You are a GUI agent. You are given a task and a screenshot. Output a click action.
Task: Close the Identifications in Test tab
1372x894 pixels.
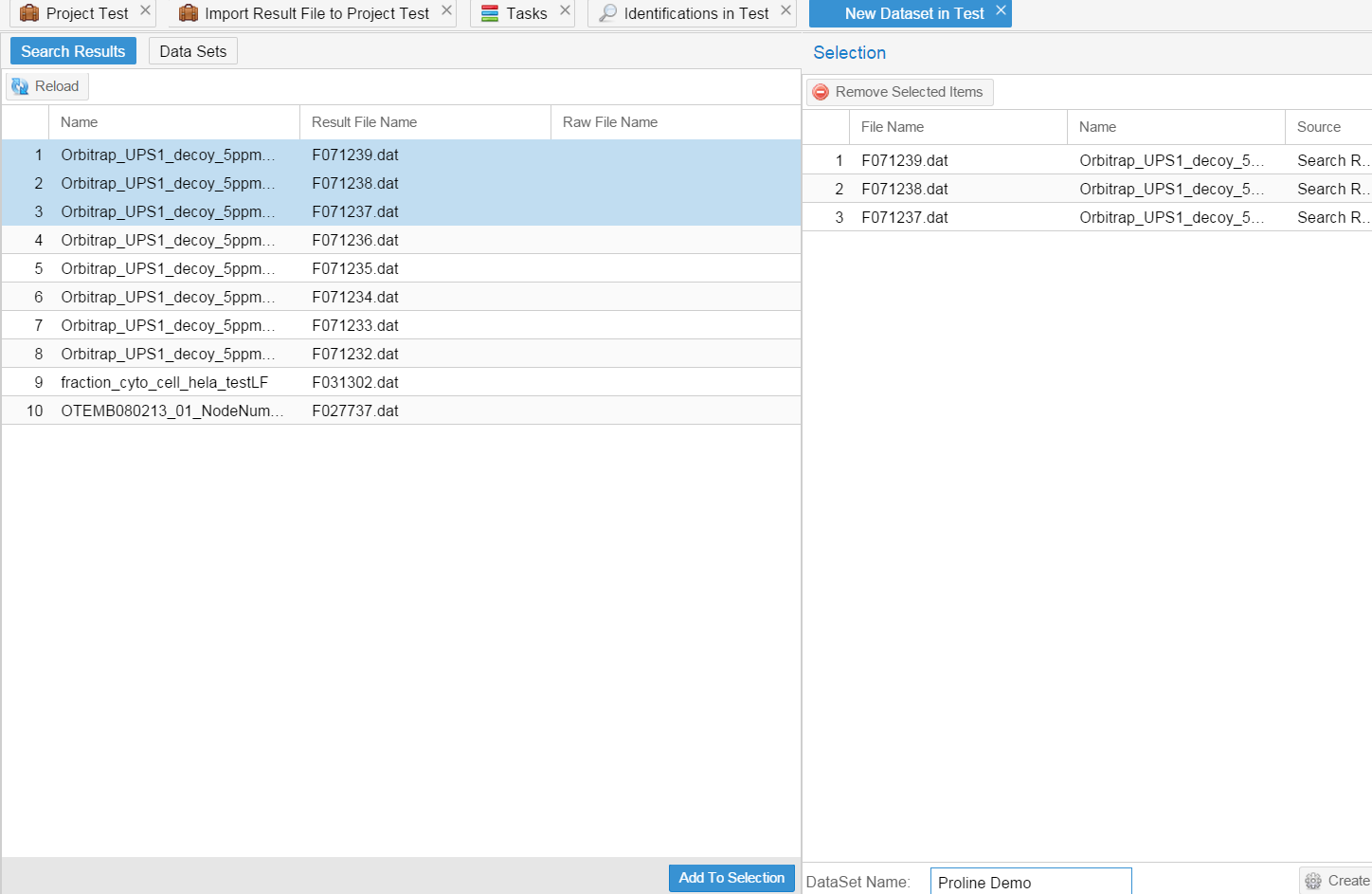click(785, 10)
